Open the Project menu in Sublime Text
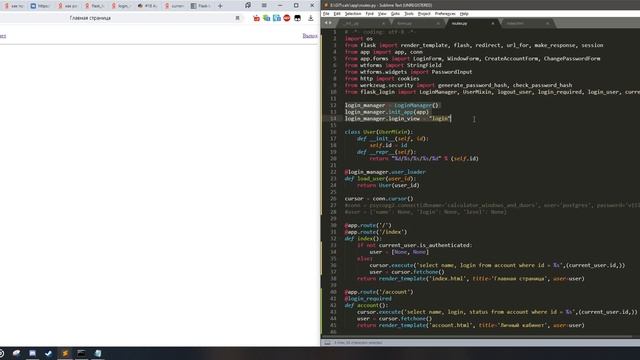Image resolution: width=640 pixels, height=360 pixels. click(424, 14)
